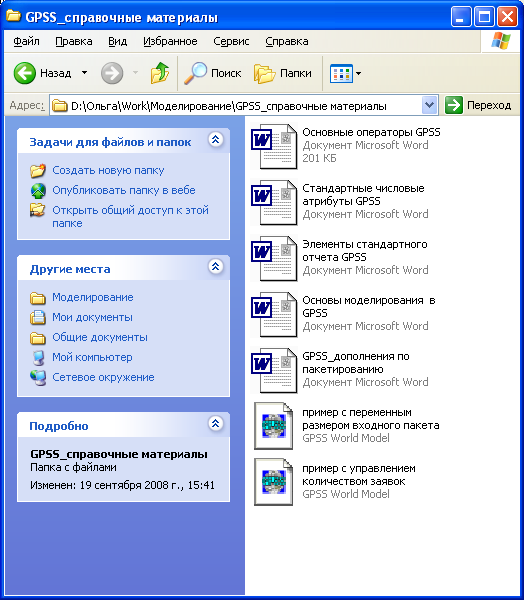This screenshot has width=524, height=600.
Task: Open the Мой компьютер link
Action: pos(92,357)
